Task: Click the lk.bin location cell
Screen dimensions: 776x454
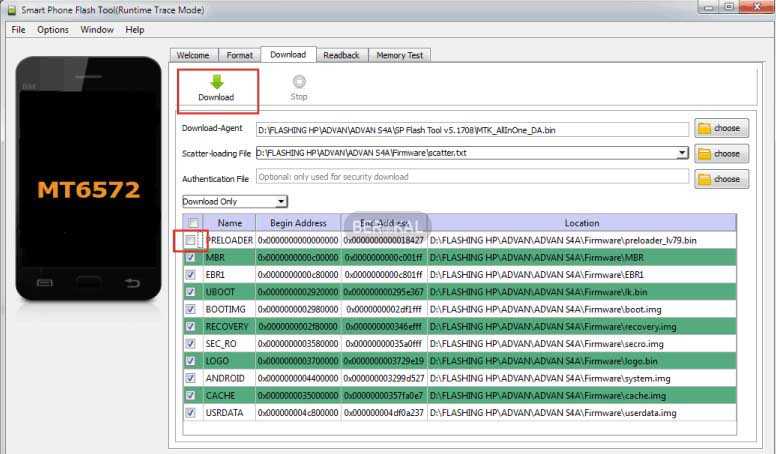Action: click(582, 292)
